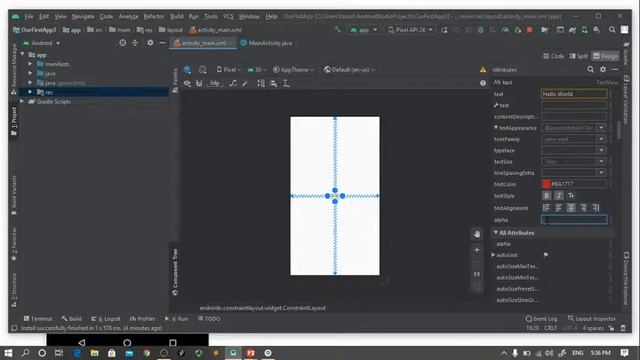Click the Project panel gear settings icon
The image size is (640, 360).
click(150, 43)
